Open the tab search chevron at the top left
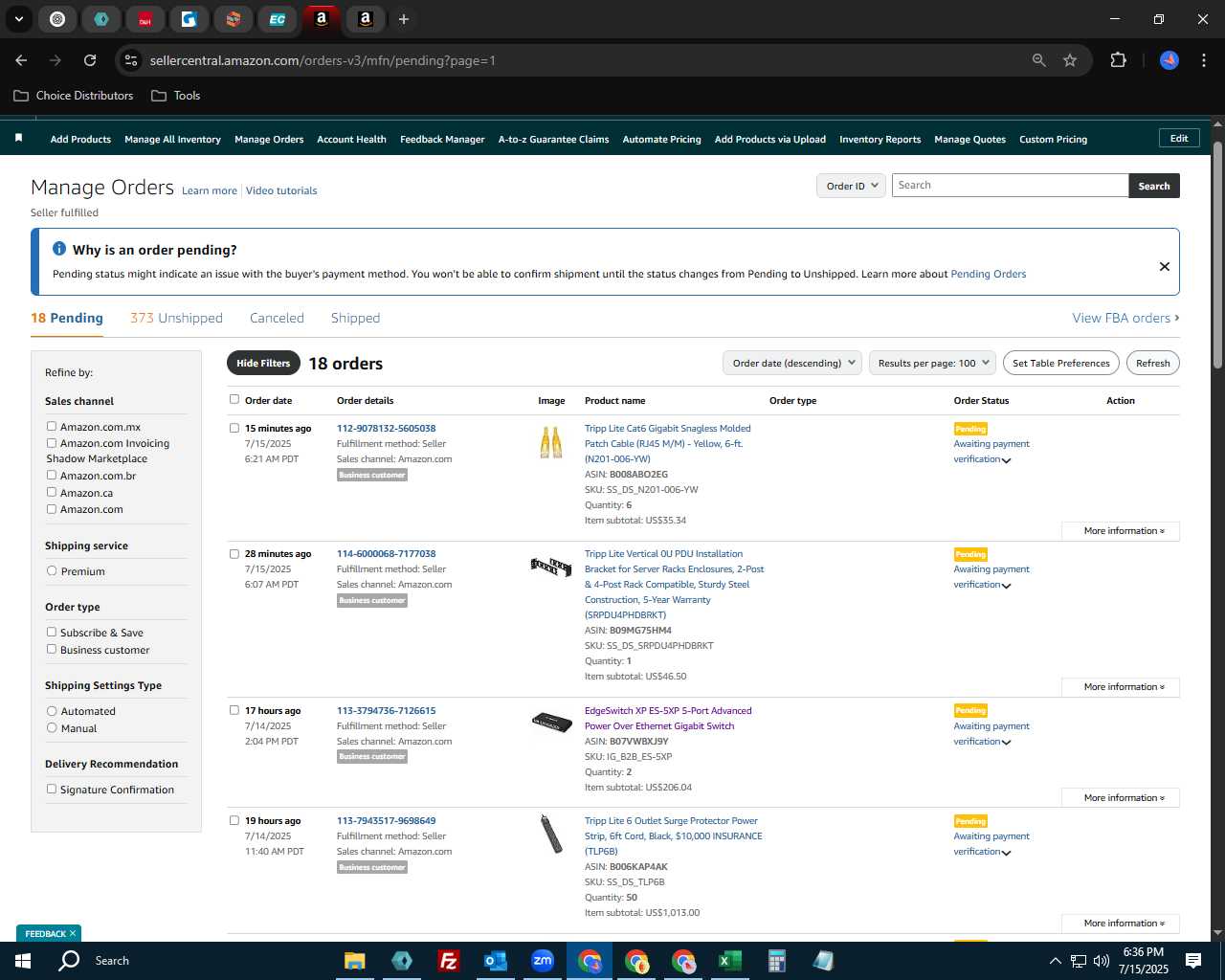The image size is (1225, 980). coord(18,19)
